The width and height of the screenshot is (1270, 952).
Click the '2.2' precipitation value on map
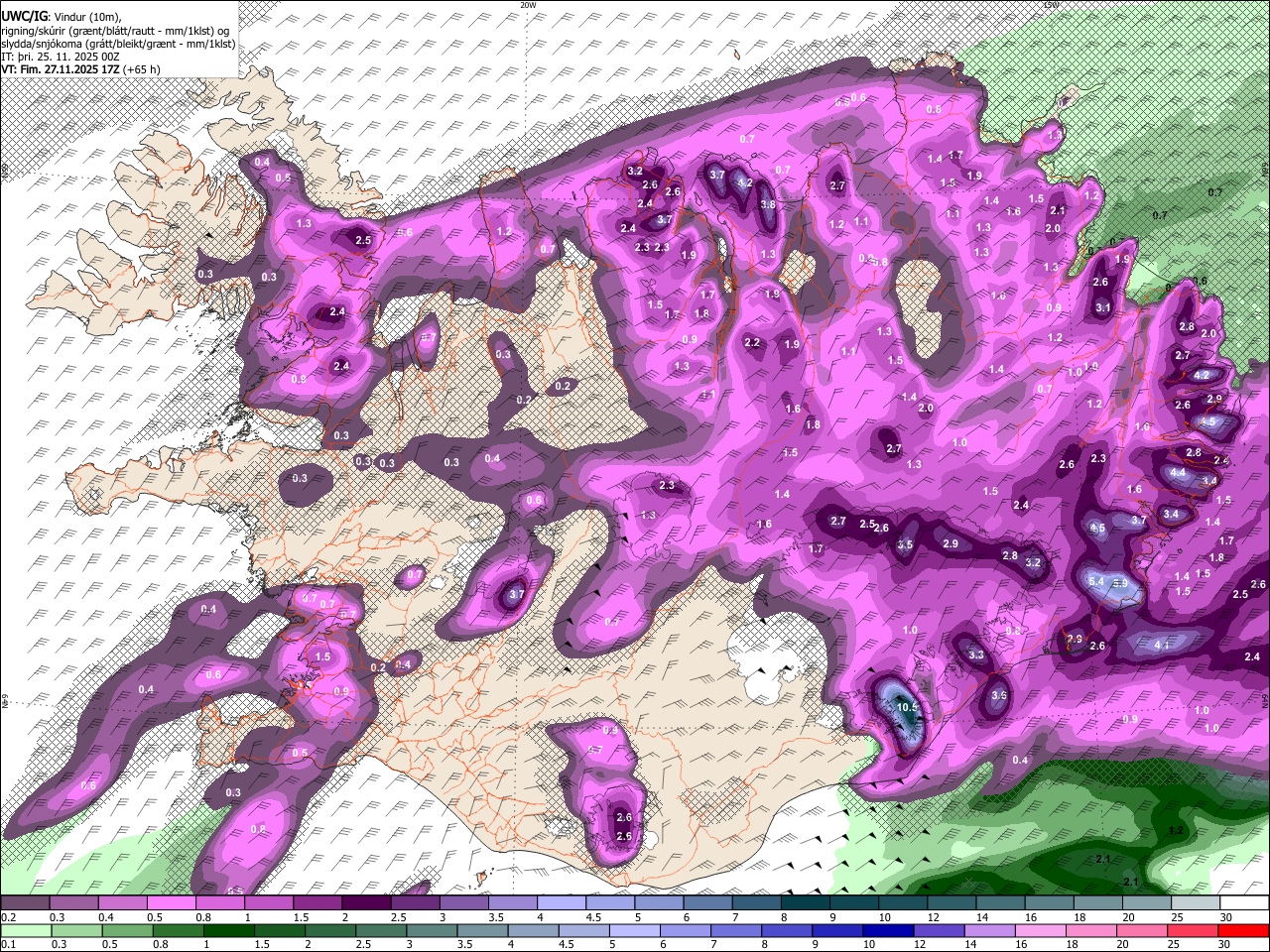coord(752,343)
